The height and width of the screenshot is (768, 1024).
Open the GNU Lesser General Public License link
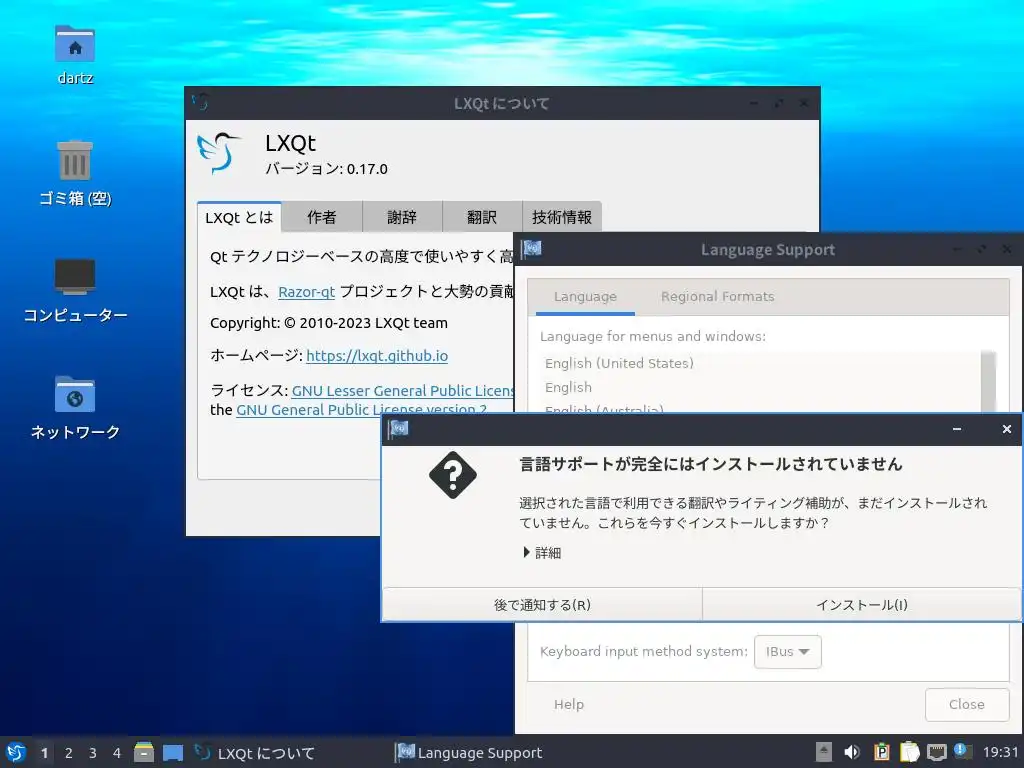(x=402, y=391)
